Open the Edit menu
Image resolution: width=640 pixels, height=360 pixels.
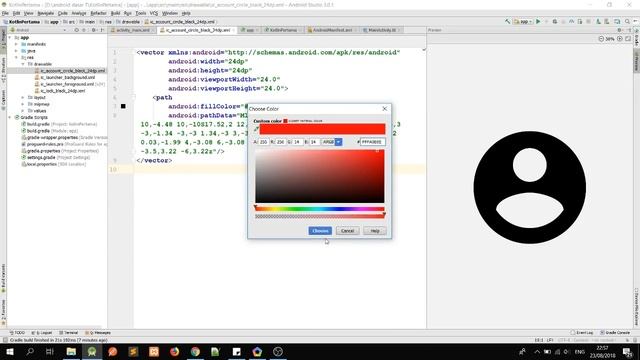16,13
